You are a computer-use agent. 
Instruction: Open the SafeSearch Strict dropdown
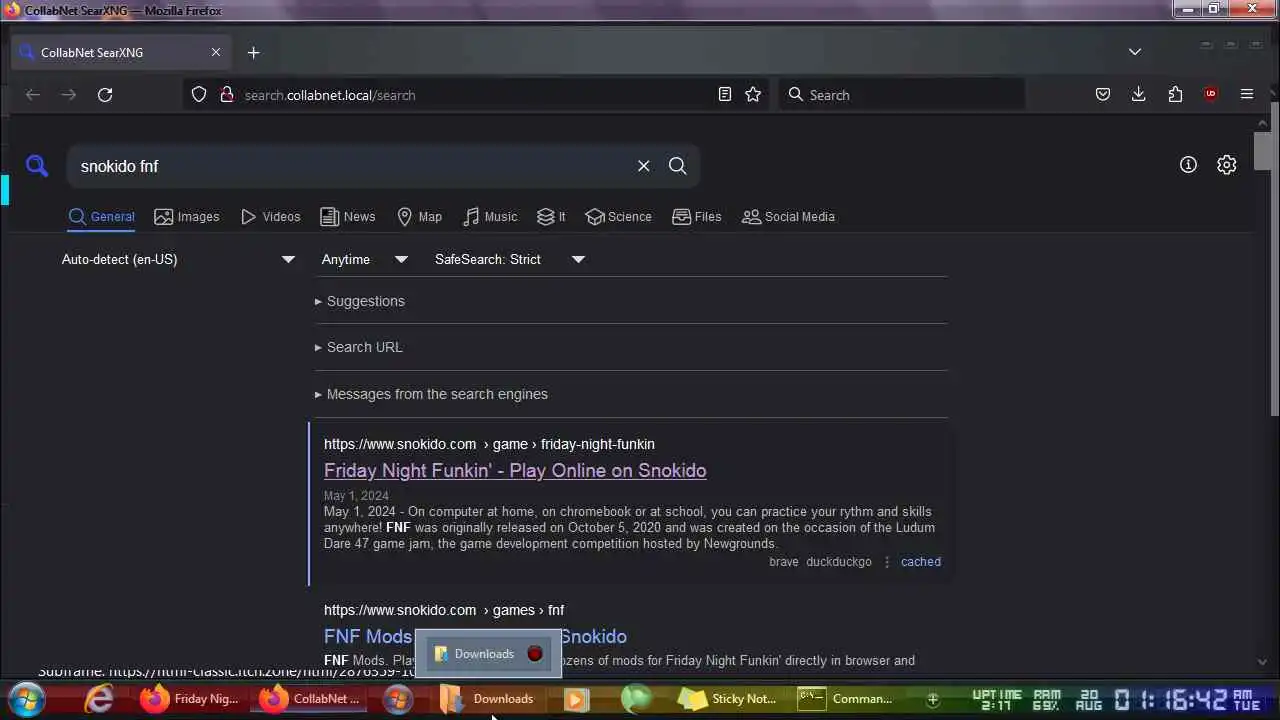509,259
